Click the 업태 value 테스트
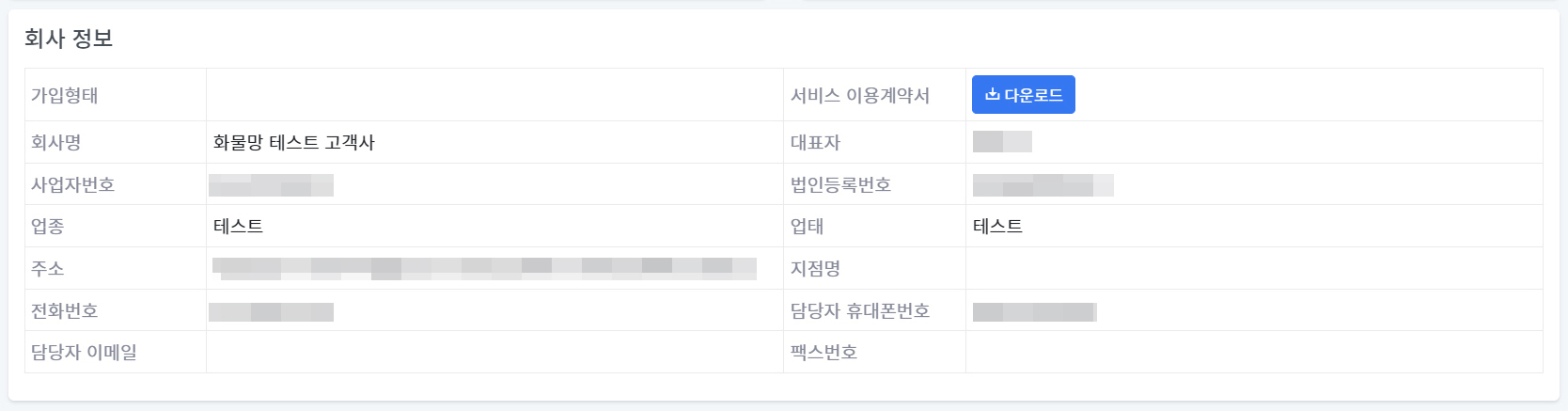 997,227
